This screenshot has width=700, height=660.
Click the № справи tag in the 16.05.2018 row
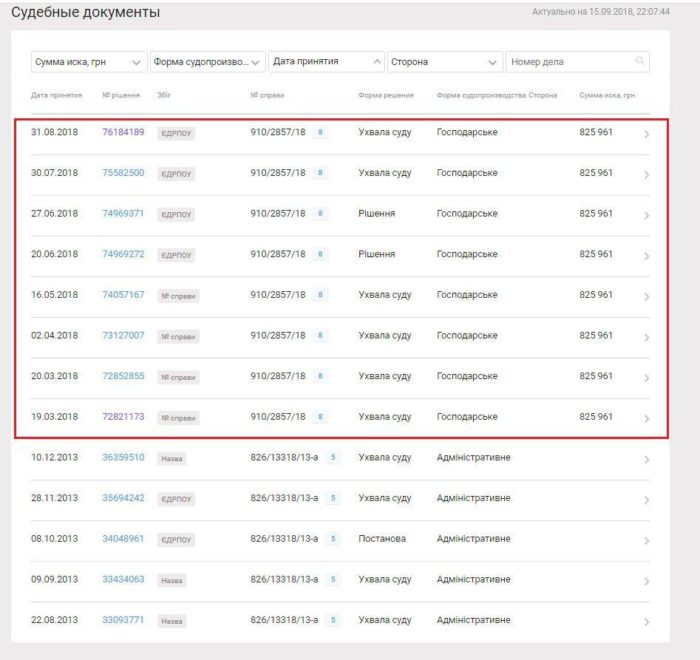coord(178,296)
